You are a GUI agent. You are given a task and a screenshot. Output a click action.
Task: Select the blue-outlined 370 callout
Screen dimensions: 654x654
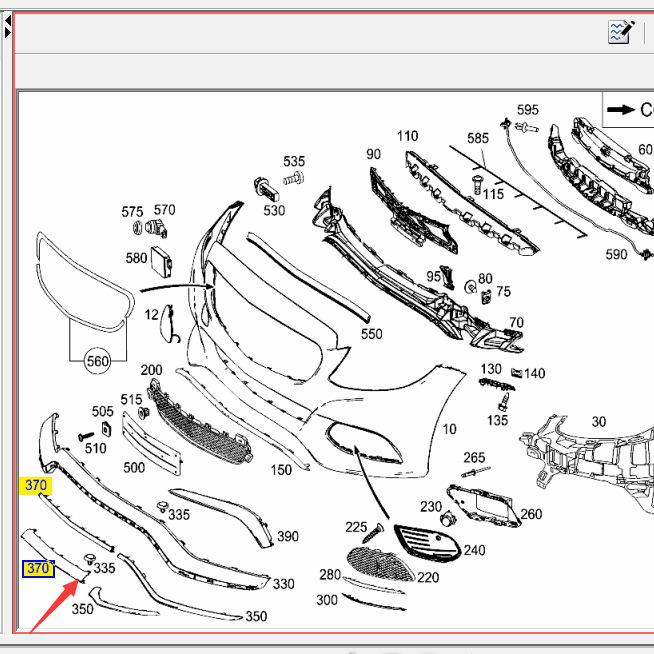[x=38, y=569]
